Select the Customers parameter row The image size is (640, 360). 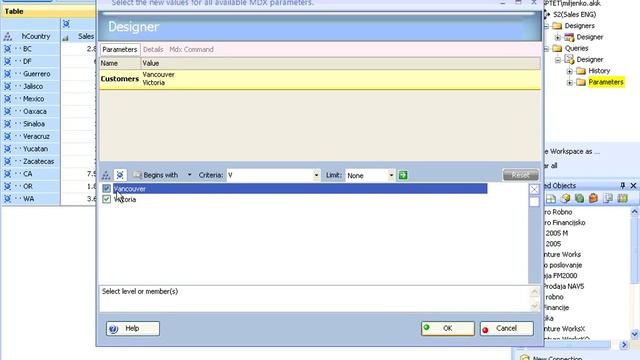coord(320,79)
